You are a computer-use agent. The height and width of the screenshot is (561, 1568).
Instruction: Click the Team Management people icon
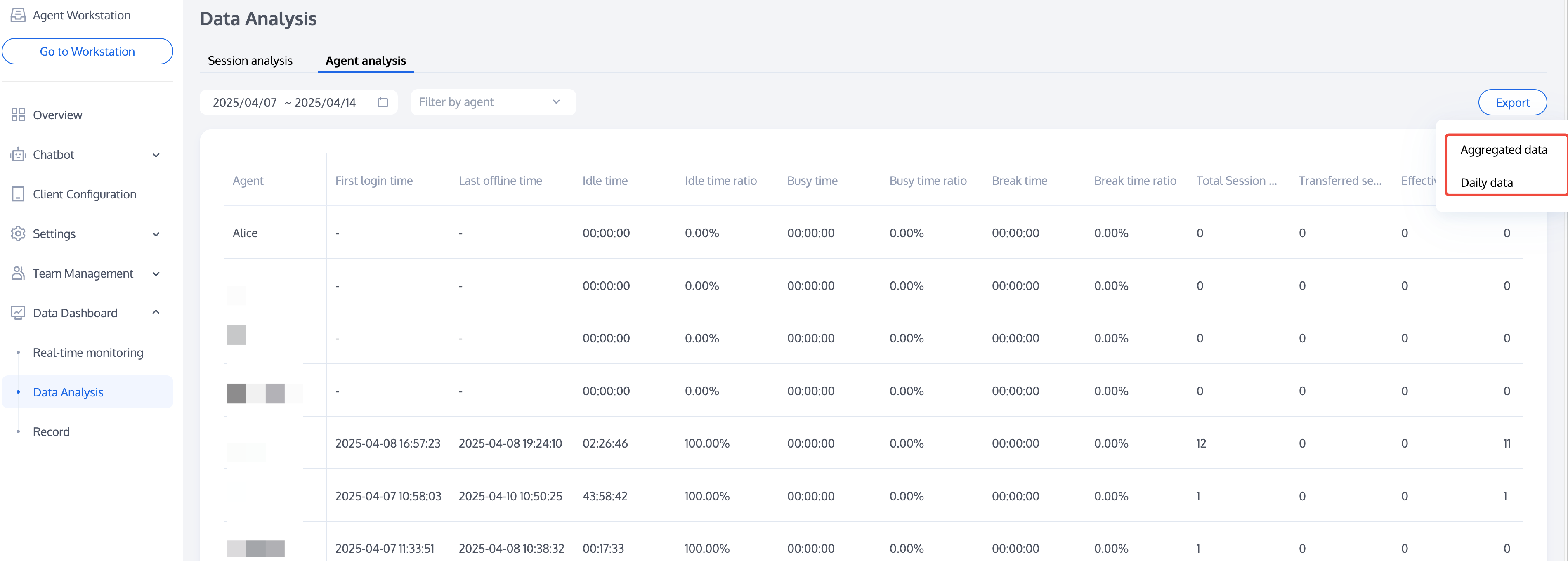(18, 273)
